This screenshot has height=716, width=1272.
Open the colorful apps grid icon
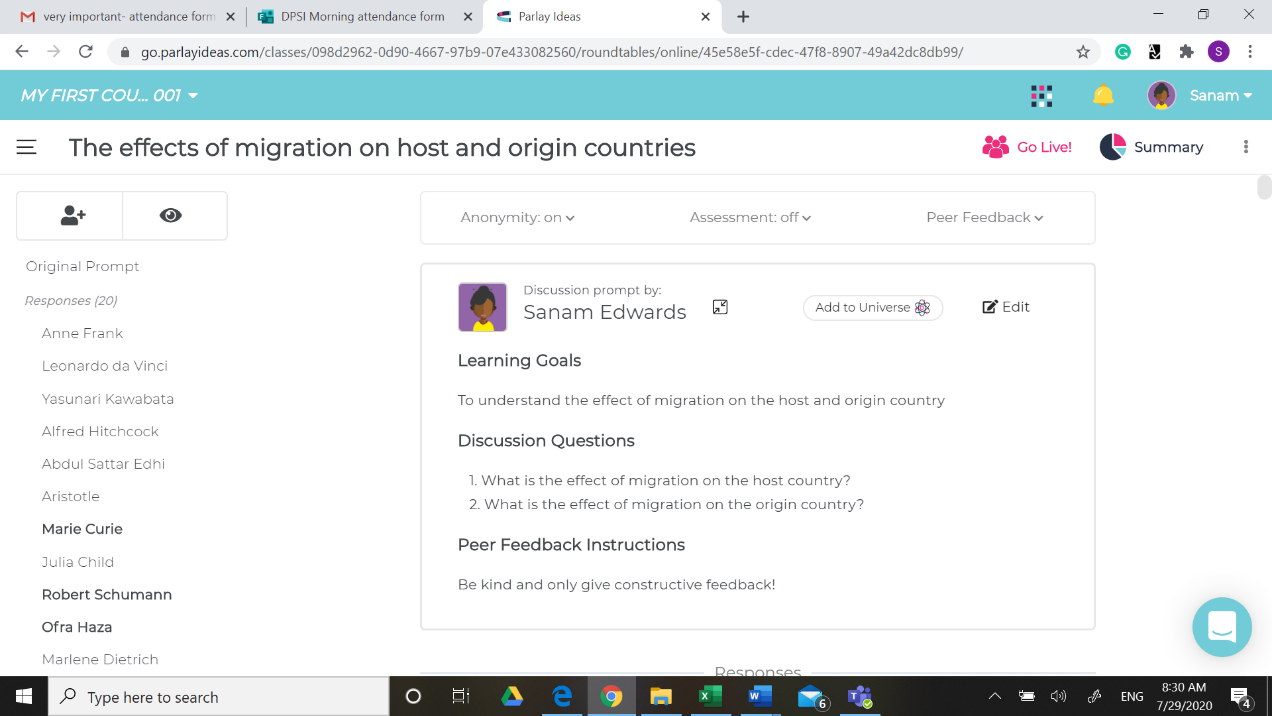(1041, 95)
